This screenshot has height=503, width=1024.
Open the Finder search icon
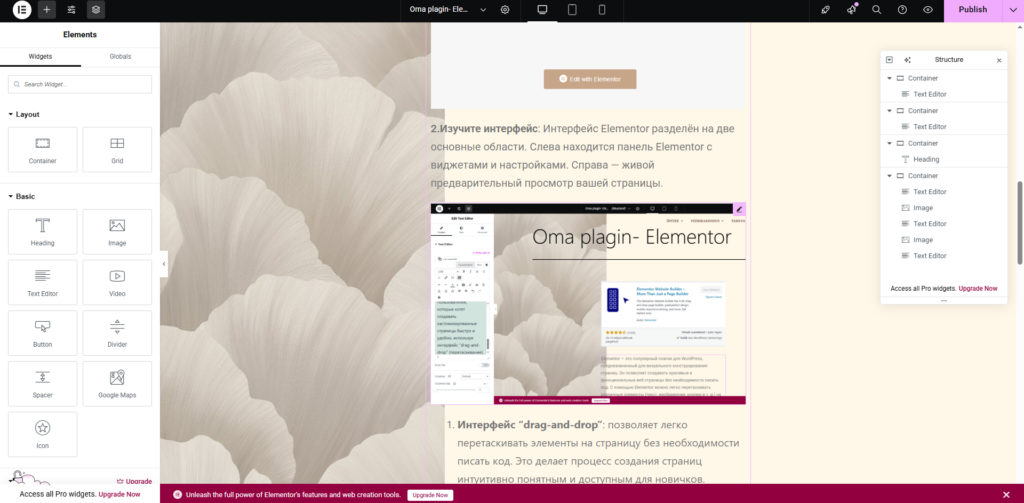click(x=876, y=10)
